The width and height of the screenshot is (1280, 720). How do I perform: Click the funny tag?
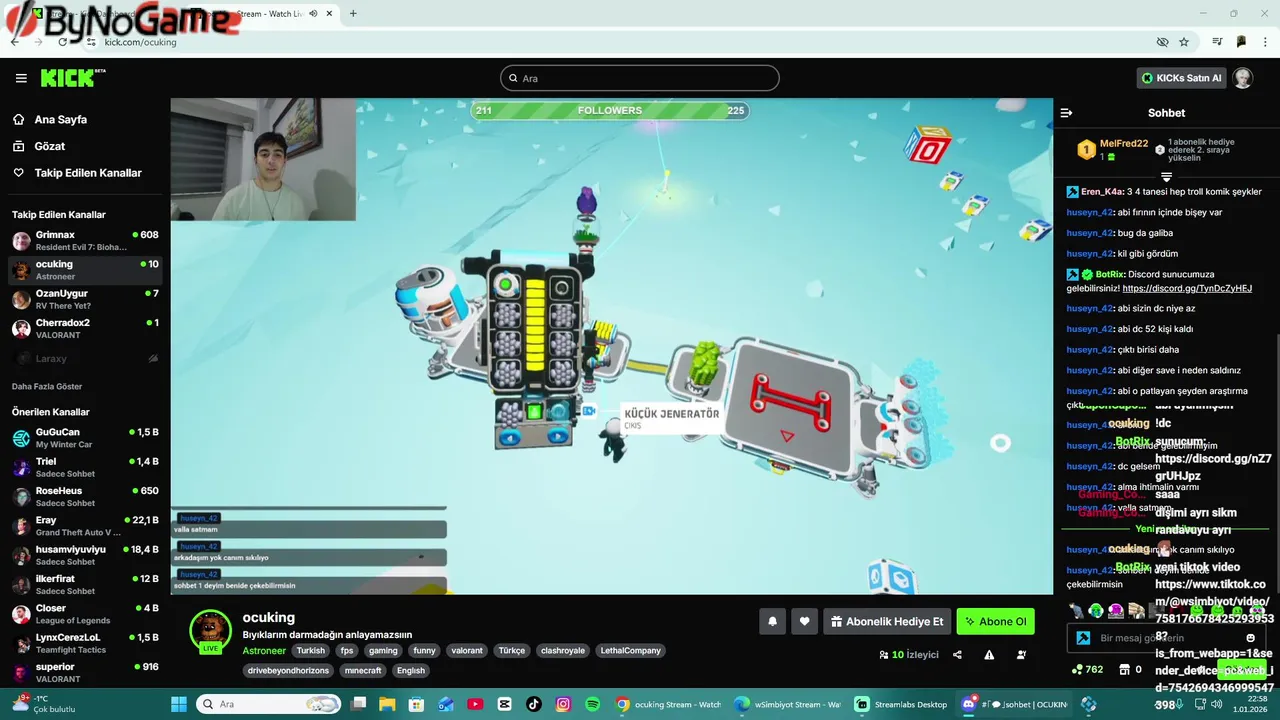[425, 650]
